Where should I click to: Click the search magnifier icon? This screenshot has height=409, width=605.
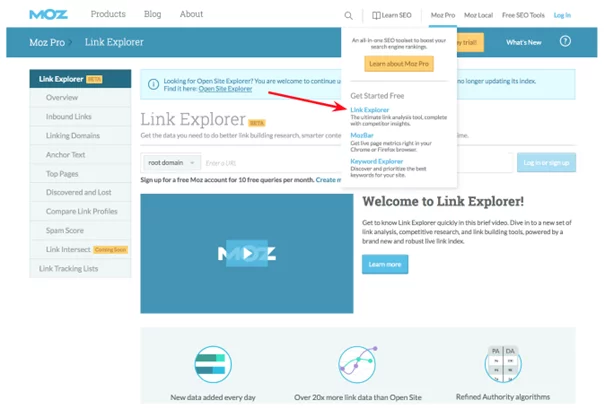click(x=348, y=15)
